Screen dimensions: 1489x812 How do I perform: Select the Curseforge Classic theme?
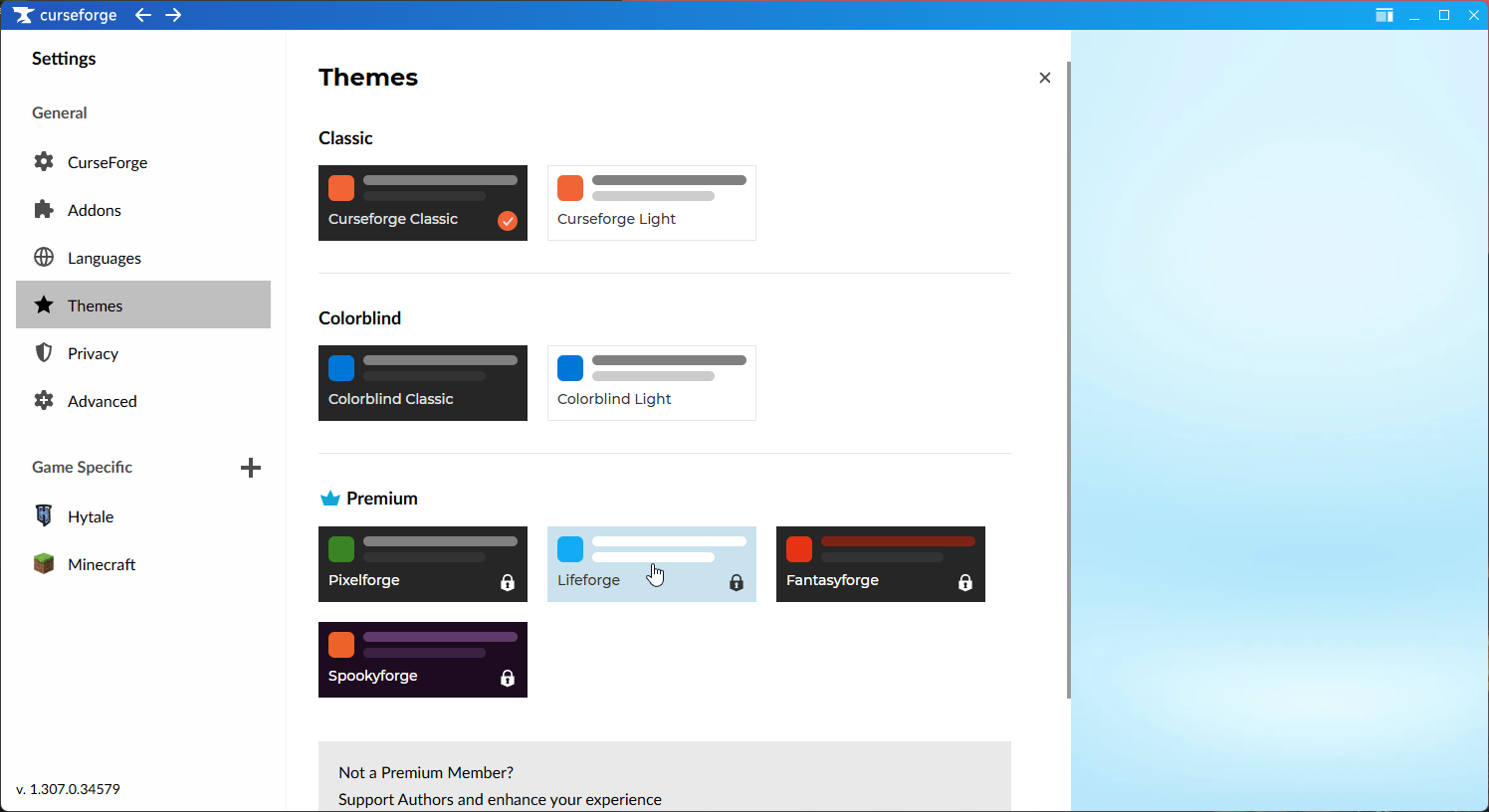pos(423,203)
